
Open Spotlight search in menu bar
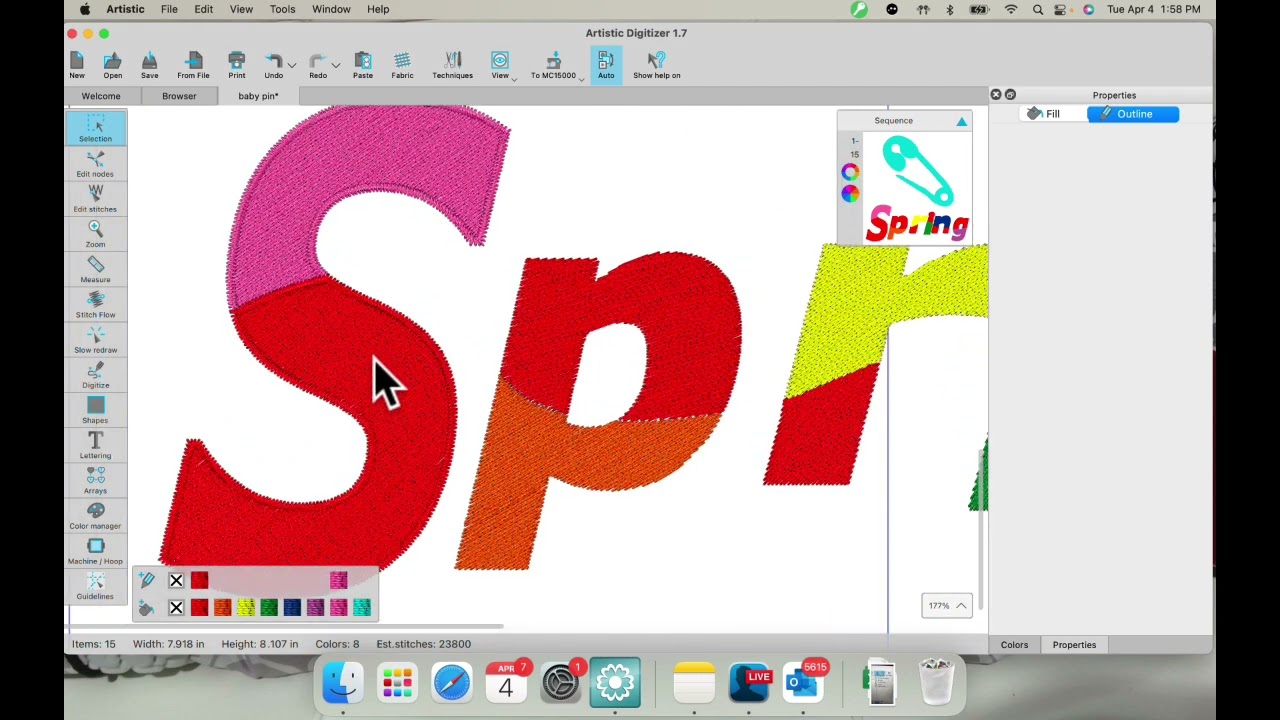tap(1038, 9)
